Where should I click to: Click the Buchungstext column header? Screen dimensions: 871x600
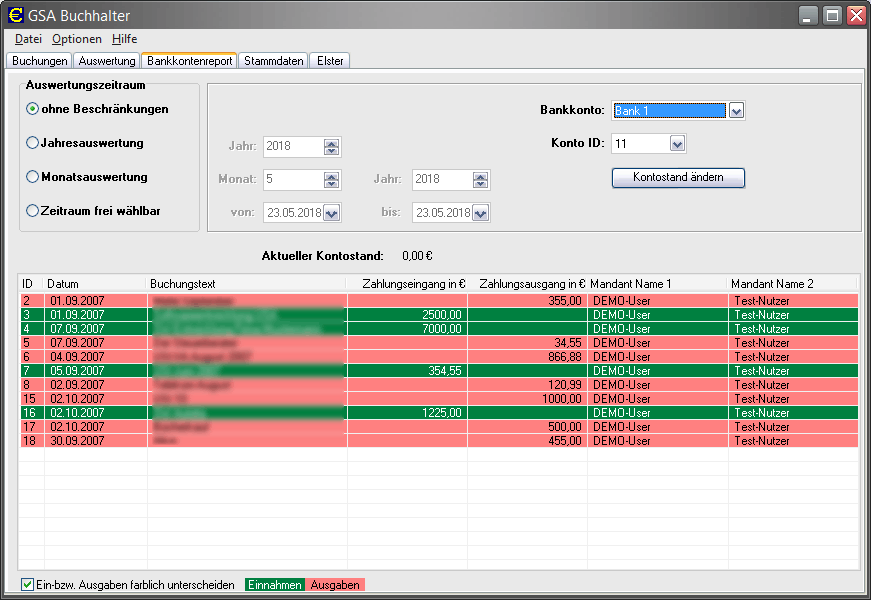[x=247, y=284]
